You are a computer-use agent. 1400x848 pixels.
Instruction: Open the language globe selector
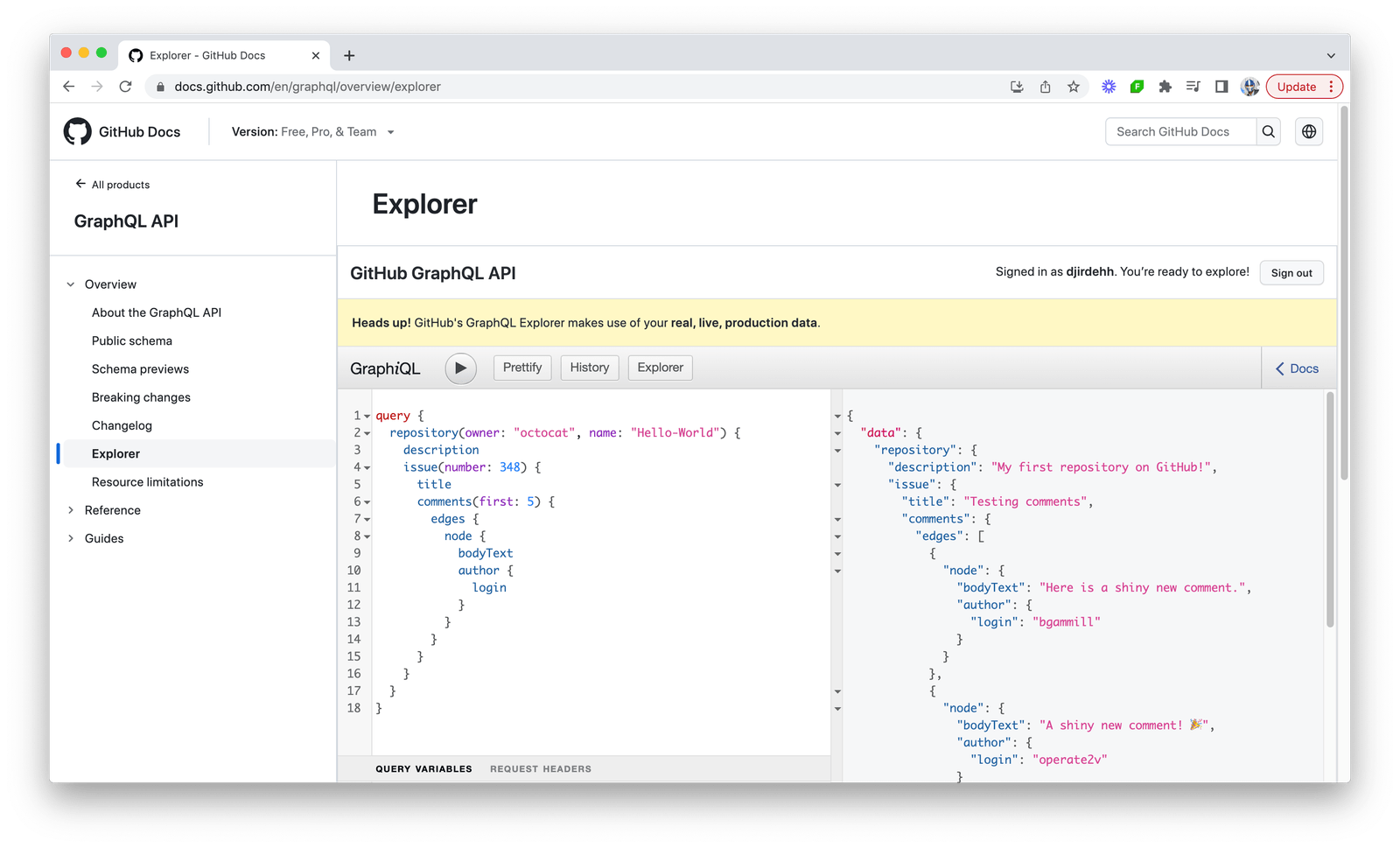click(x=1309, y=131)
